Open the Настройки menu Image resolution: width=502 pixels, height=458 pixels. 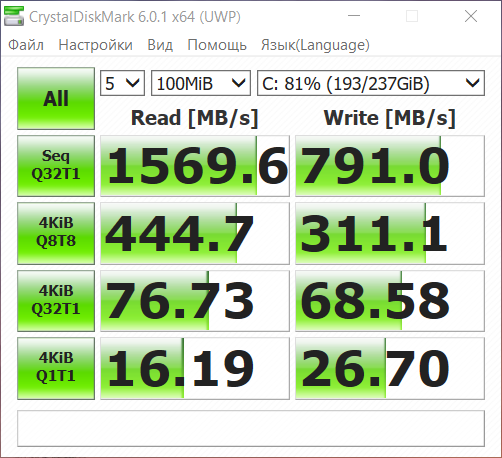[x=96, y=45]
